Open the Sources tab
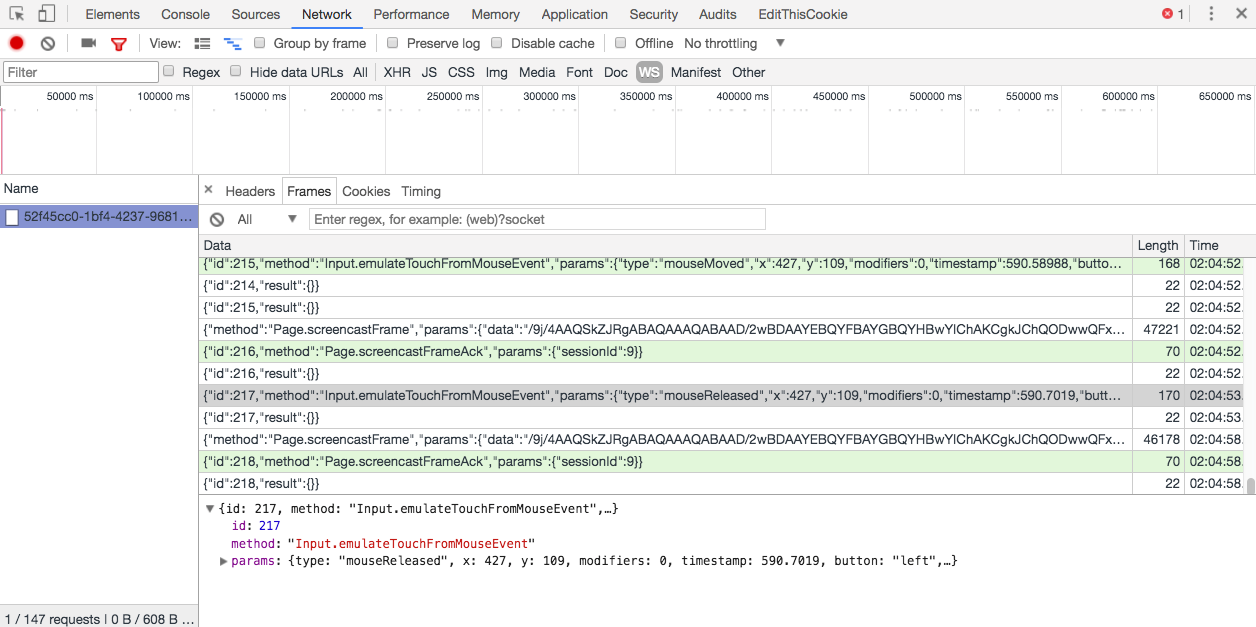This screenshot has width=1256, height=627. 256,14
